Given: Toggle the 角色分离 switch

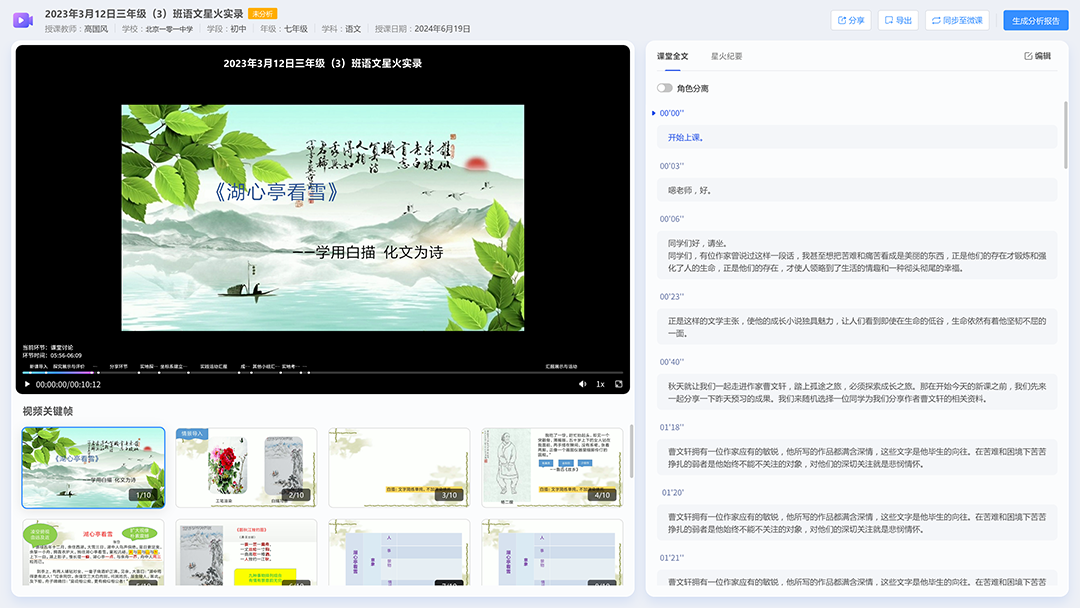Looking at the screenshot, I should [x=664, y=88].
